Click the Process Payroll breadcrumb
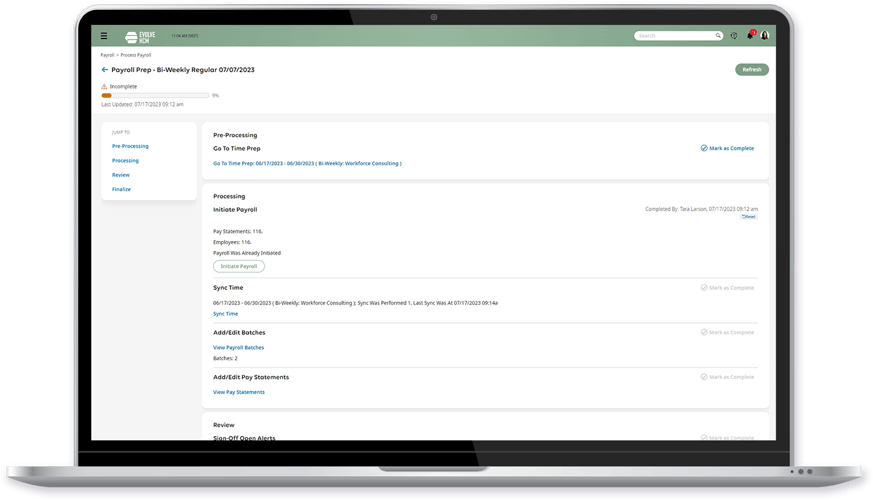Viewport: 873px width, 500px height. pos(136,55)
